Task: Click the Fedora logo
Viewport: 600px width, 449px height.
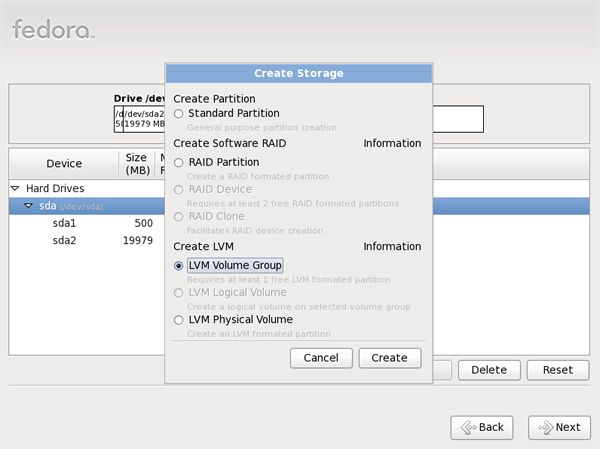Action: pyautogui.click(x=53, y=30)
